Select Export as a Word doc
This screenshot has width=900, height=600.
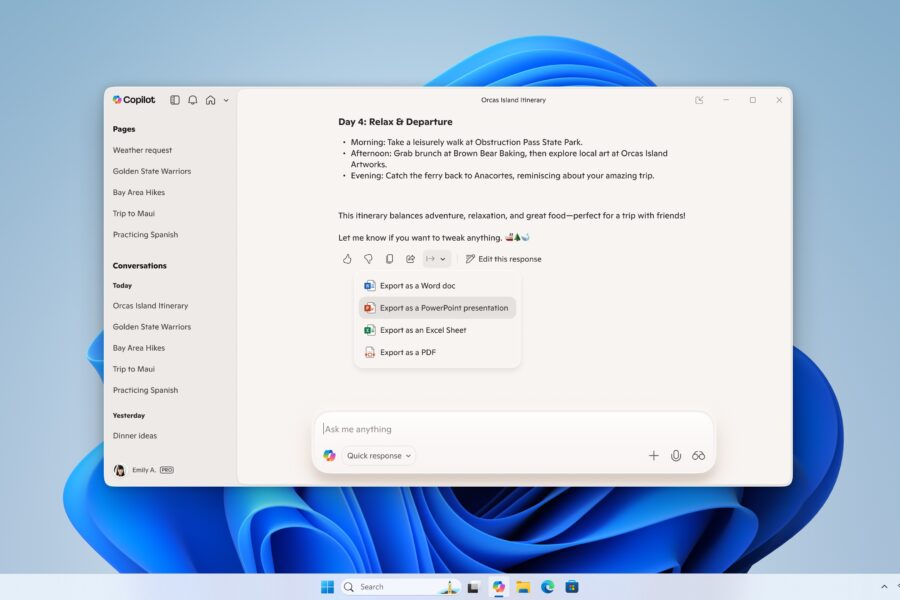pyautogui.click(x=417, y=286)
